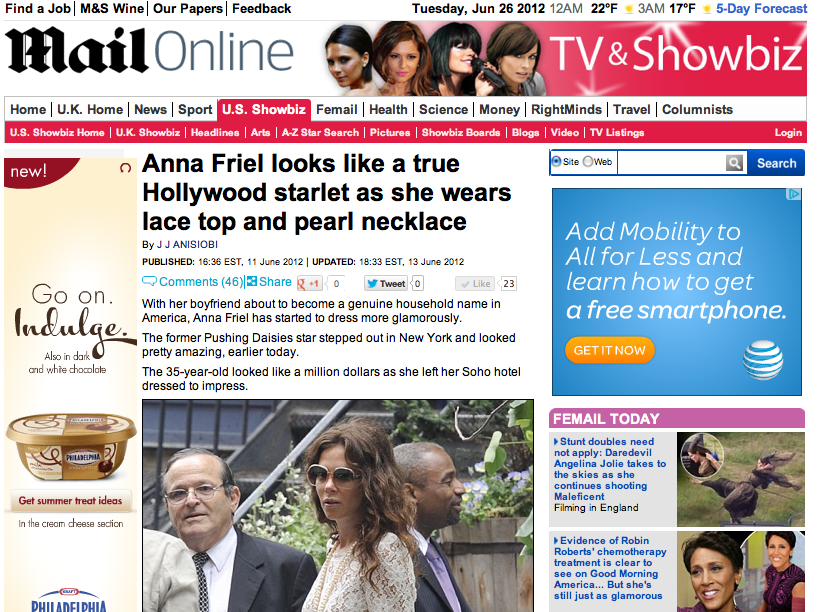The image size is (822, 612).
Task: Open A-Z Star Search submenu item
Action: 320,133
